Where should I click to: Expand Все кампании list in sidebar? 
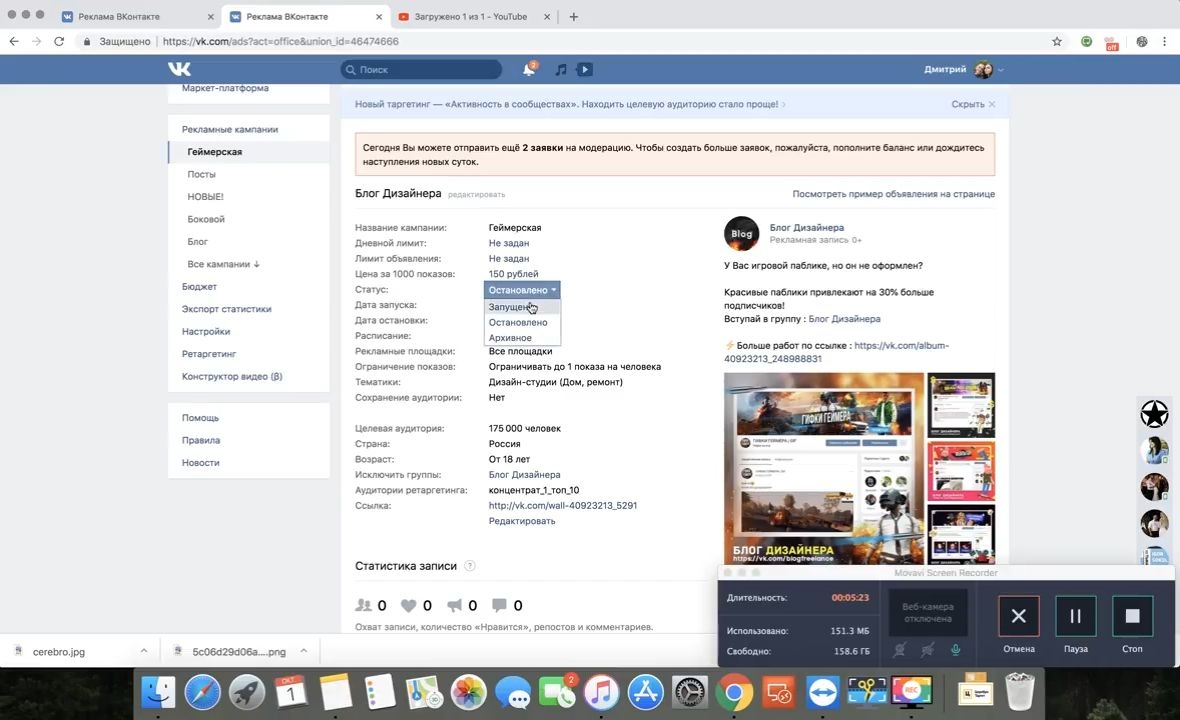(x=224, y=264)
